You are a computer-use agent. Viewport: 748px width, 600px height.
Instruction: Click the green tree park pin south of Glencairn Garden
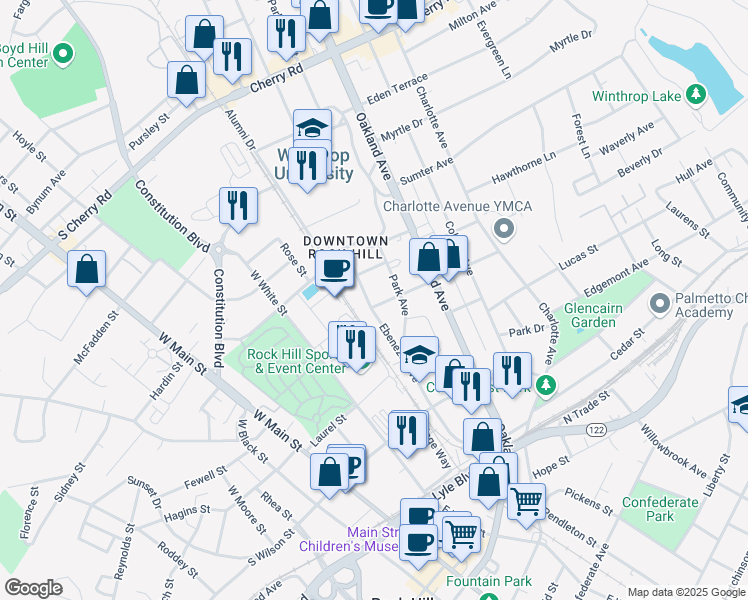(x=546, y=386)
